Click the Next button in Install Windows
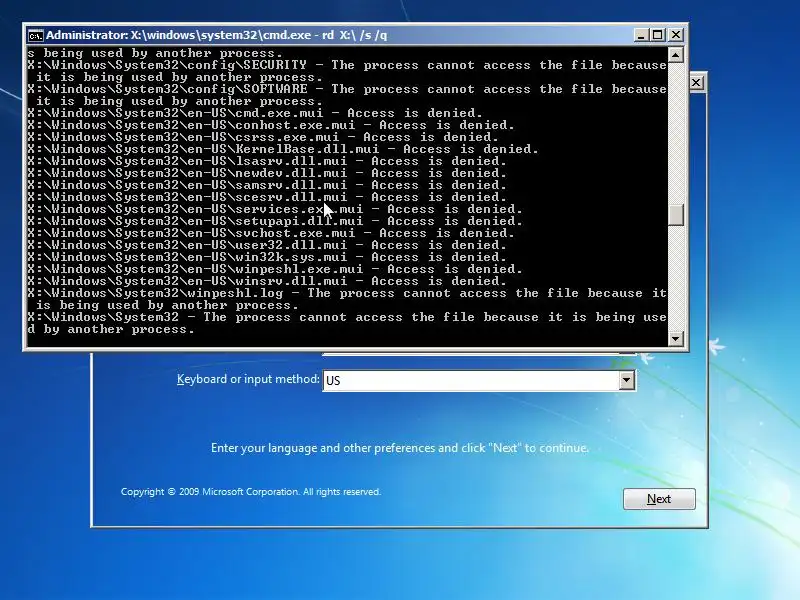 pos(659,498)
